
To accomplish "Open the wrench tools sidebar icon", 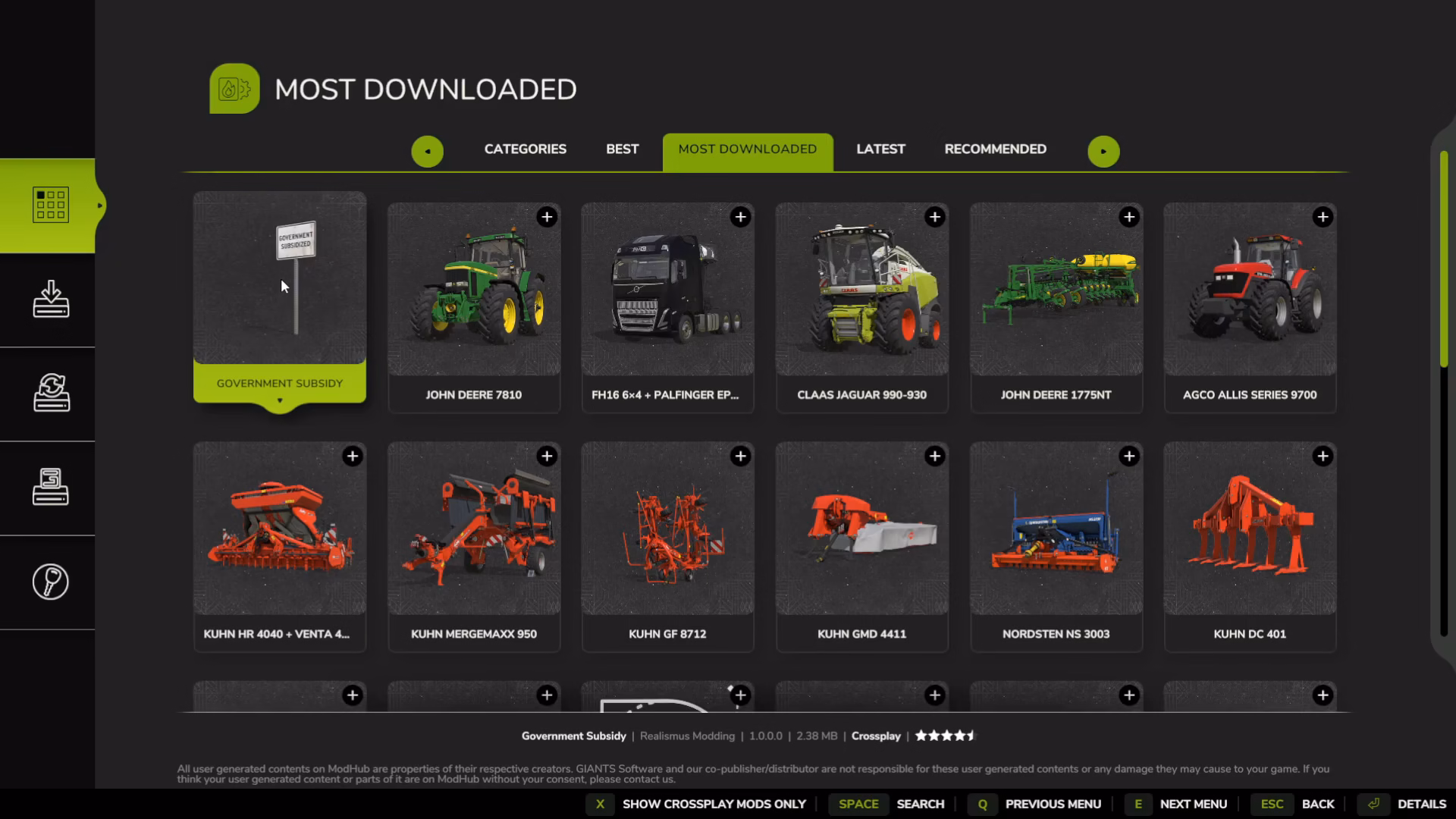I will coord(51,582).
